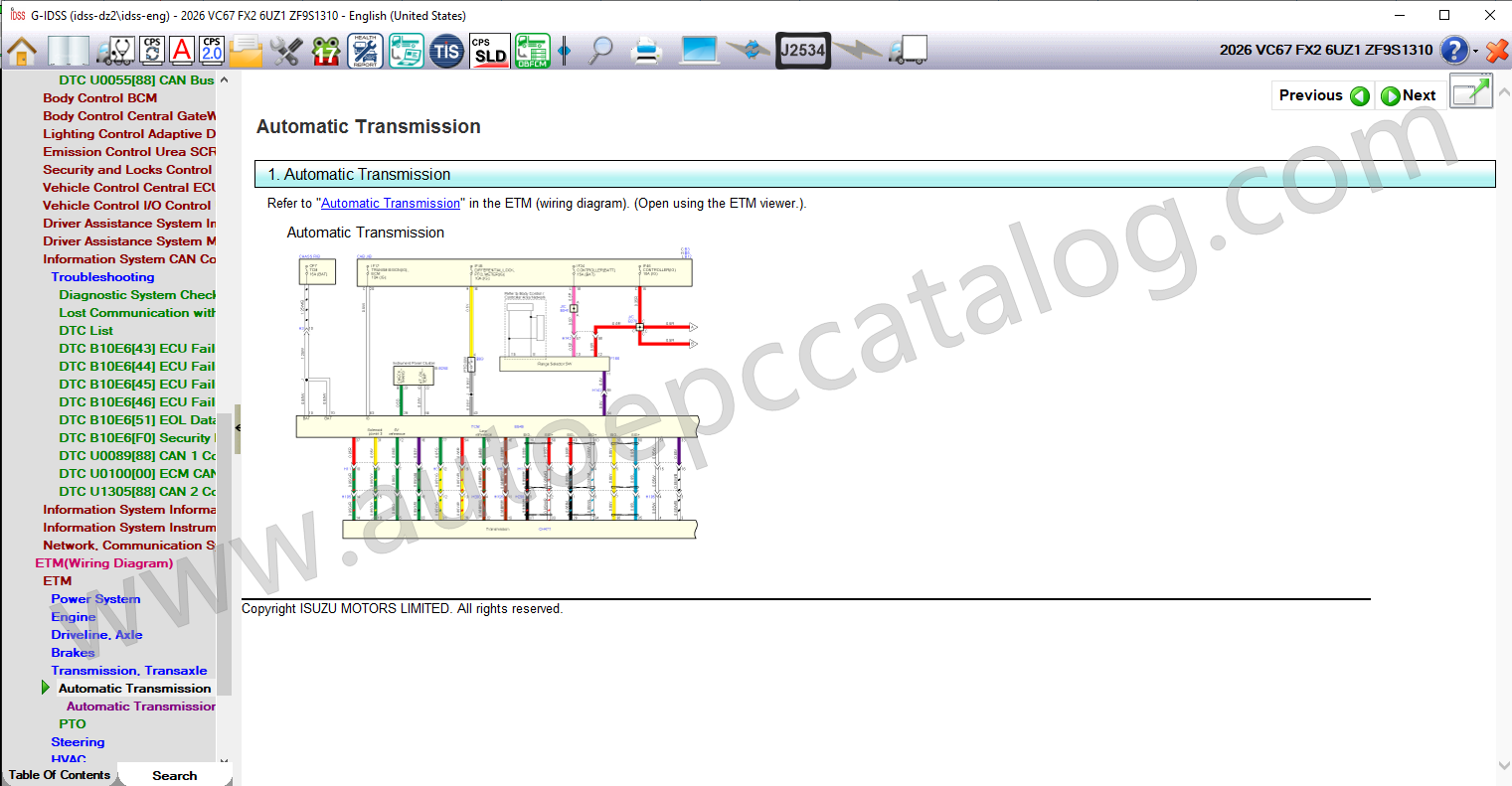Open the truck stethoscope diagnostics icon
Screen dimensions: 1512x786
115,51
